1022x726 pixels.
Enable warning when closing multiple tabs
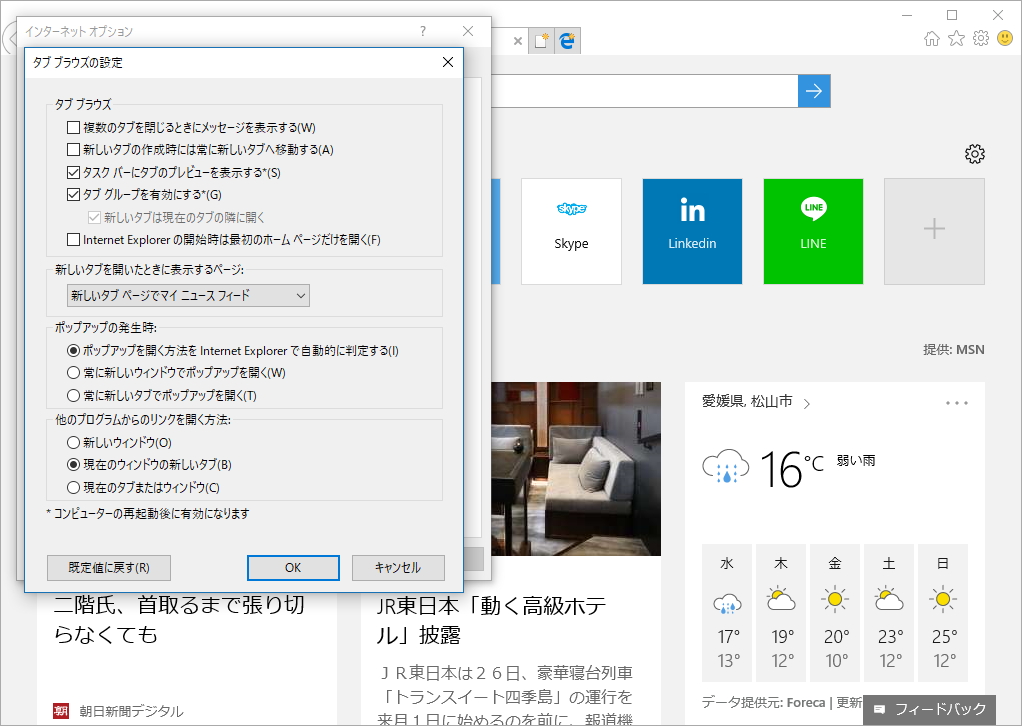tap(74, 127)
